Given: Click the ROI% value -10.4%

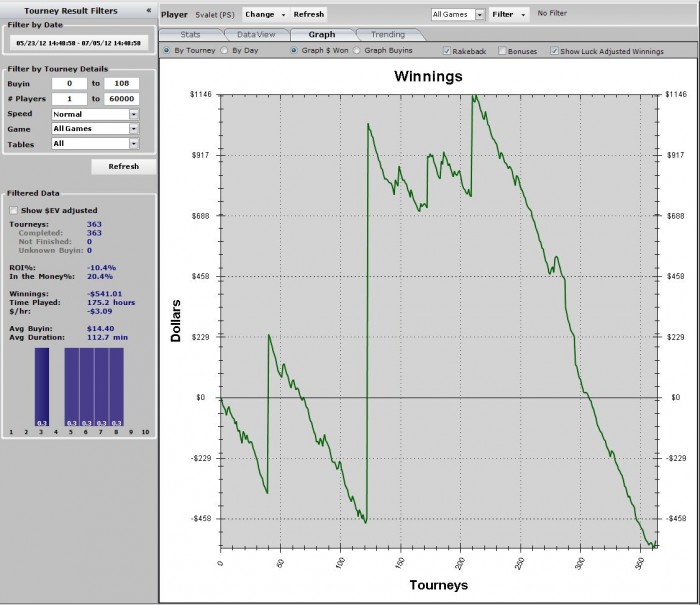Looking at the screenshot, I should click(101, 268).
